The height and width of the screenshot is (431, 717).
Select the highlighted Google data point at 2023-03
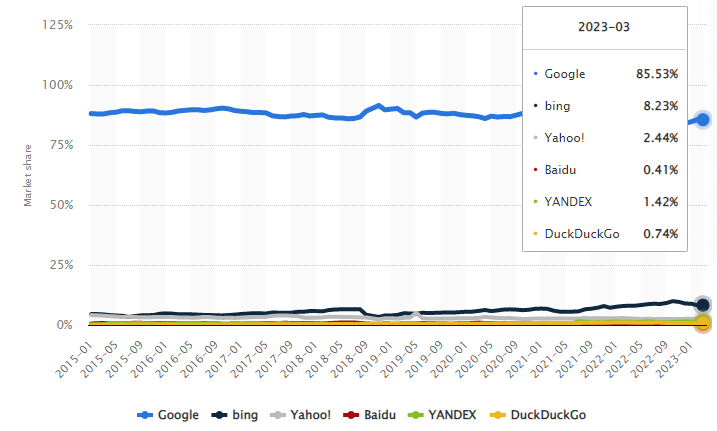pos(703,120)
